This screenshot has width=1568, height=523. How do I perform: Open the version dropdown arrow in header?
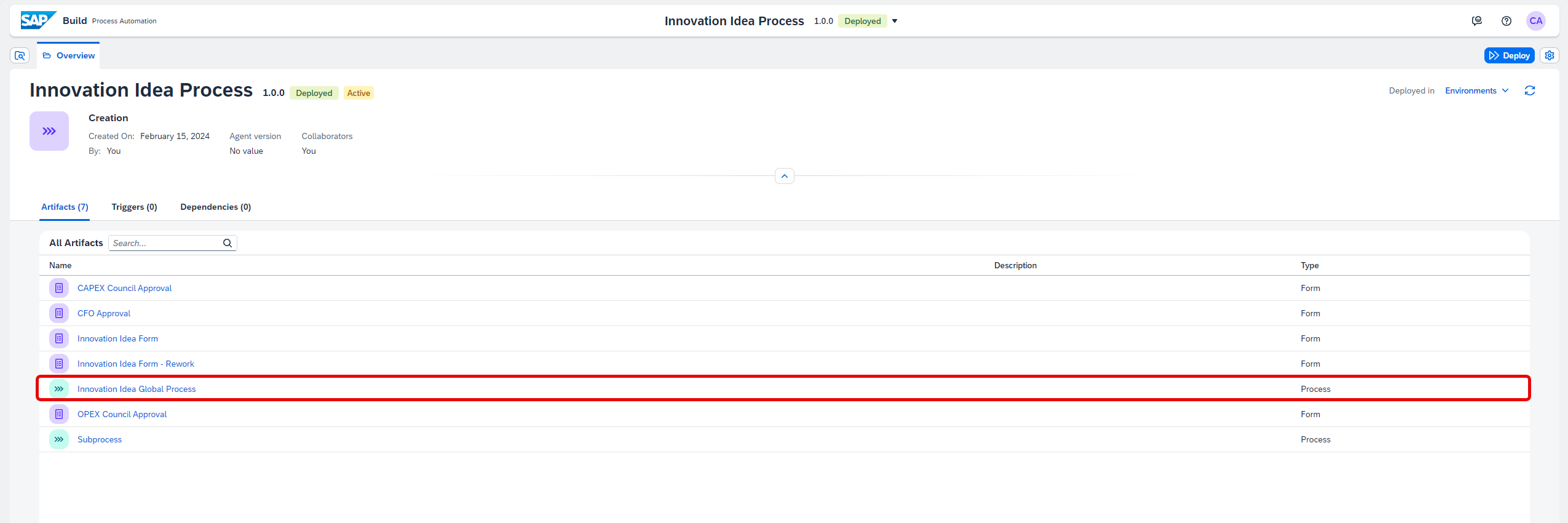(895, 21)
